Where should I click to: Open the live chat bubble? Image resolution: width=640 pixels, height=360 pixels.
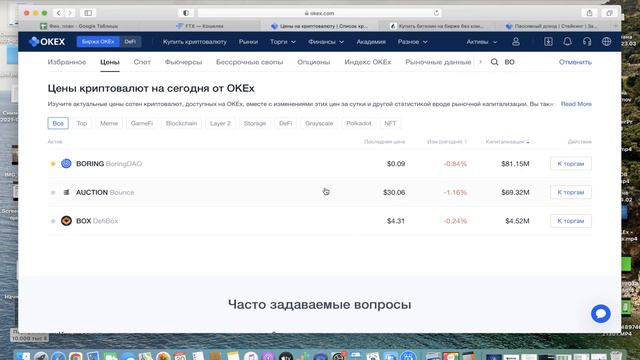601,313
